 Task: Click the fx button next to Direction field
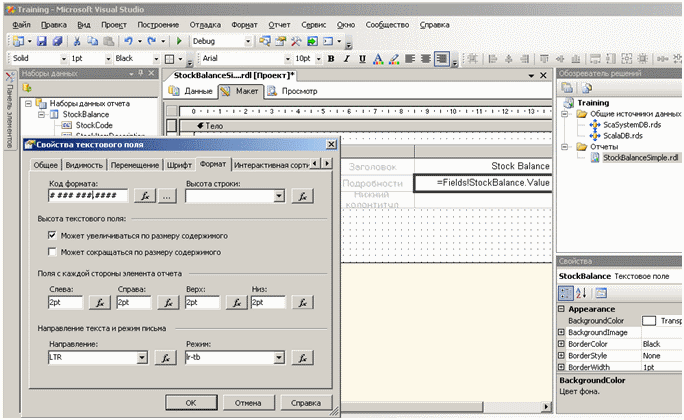[x=166, y=358]
